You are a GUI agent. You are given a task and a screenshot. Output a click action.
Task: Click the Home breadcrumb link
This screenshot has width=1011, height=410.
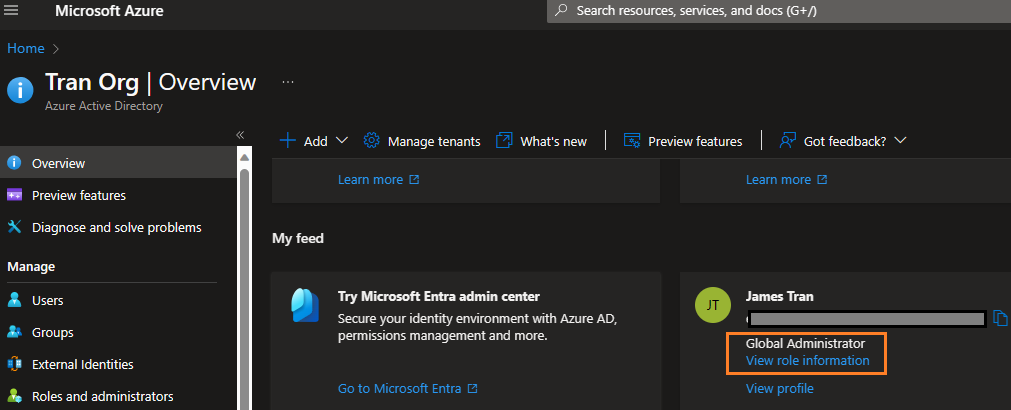tap(25, 47)
